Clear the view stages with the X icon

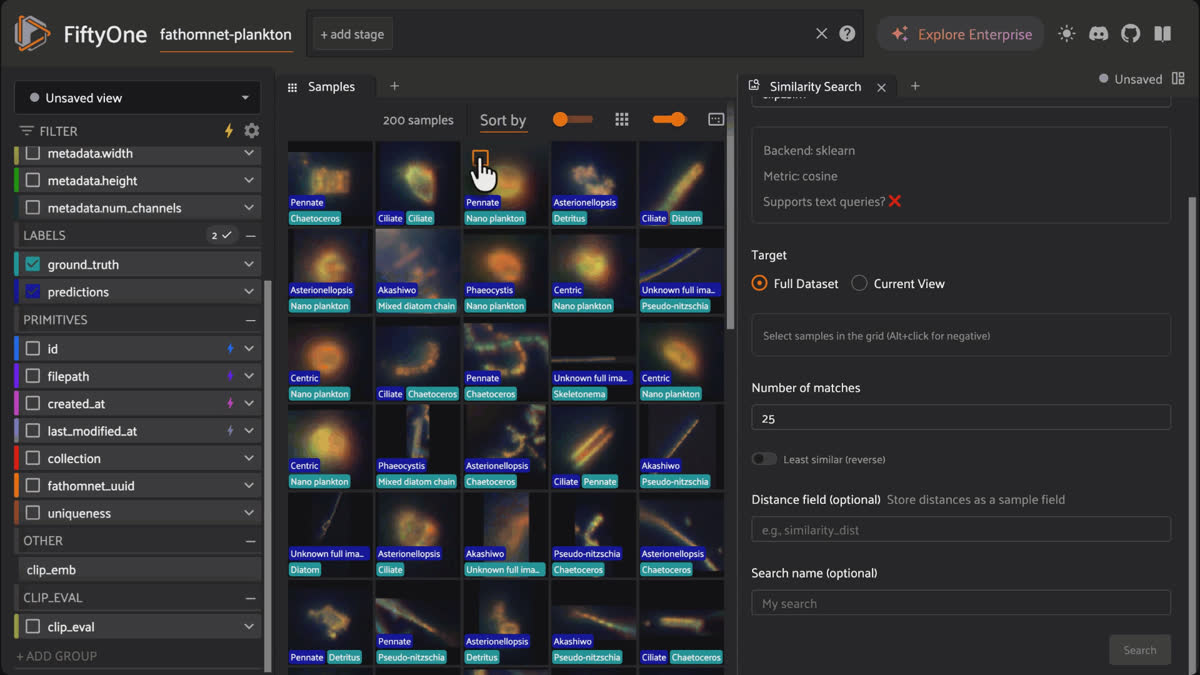coord(821,34)
